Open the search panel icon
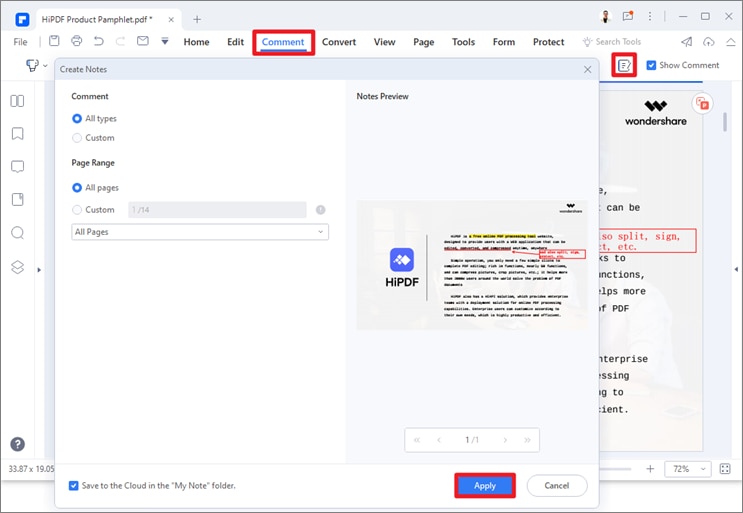 coord(18,233)
